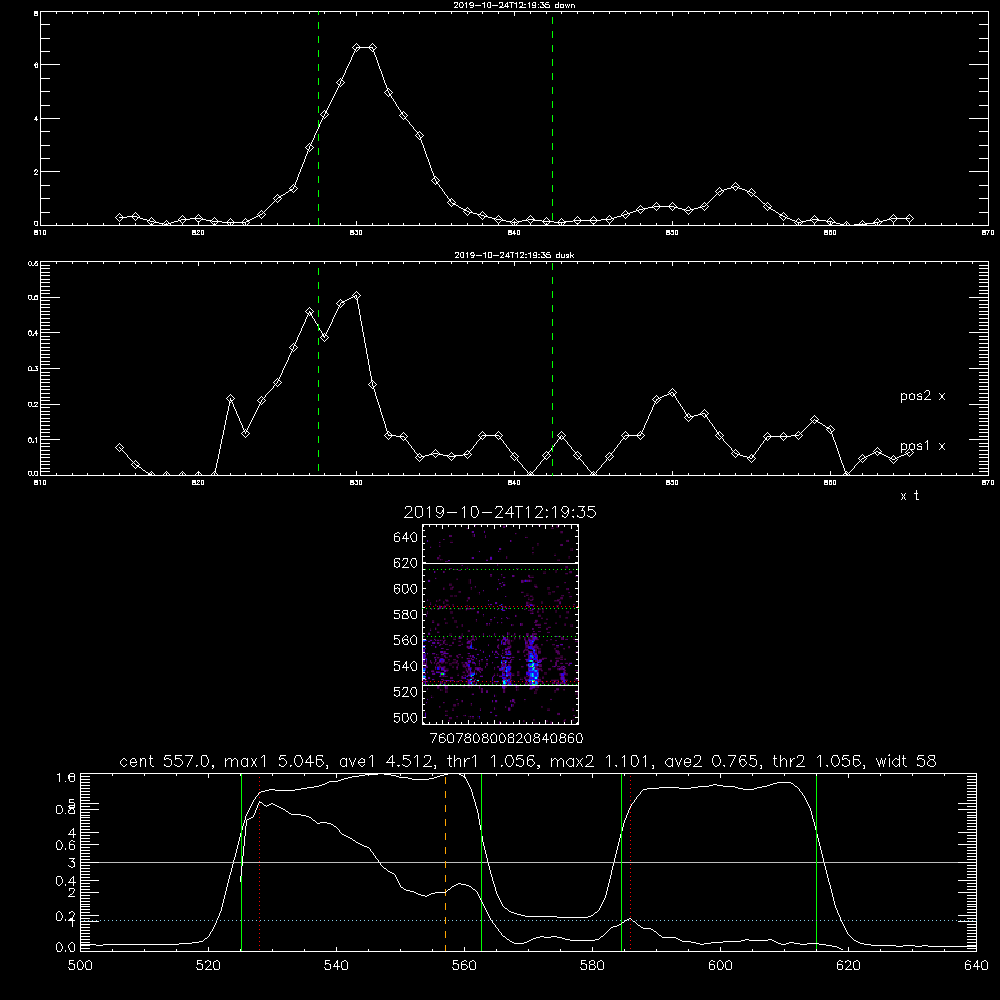Click the second green dashed marker in dawn plot
The image size is (1000, 1000).
click(x=552, y=119)
